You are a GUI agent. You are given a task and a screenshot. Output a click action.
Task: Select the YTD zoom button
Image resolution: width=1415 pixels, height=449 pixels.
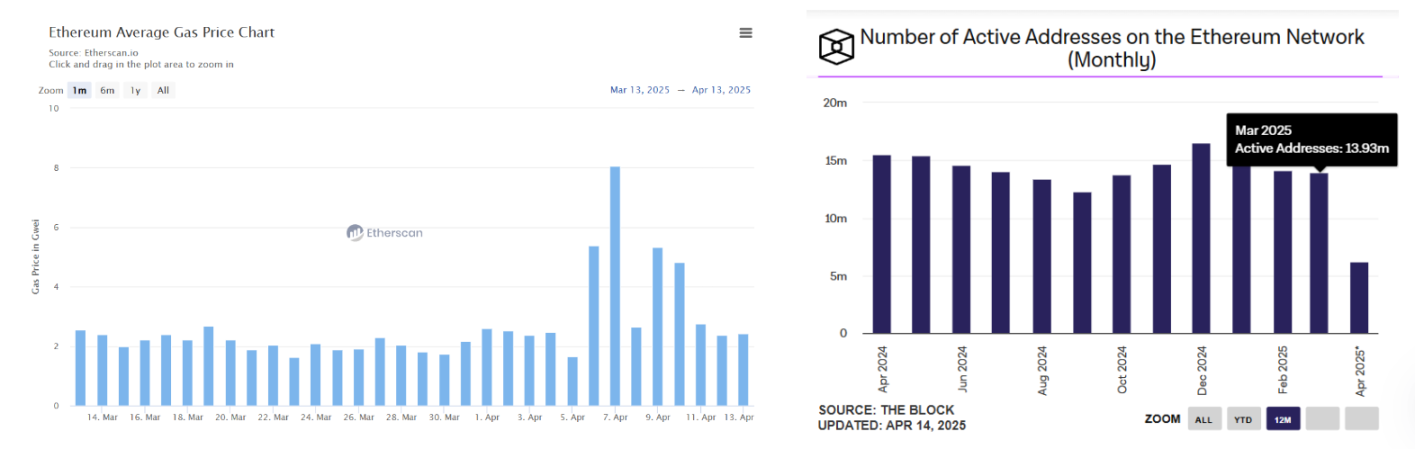(1244, 419)
